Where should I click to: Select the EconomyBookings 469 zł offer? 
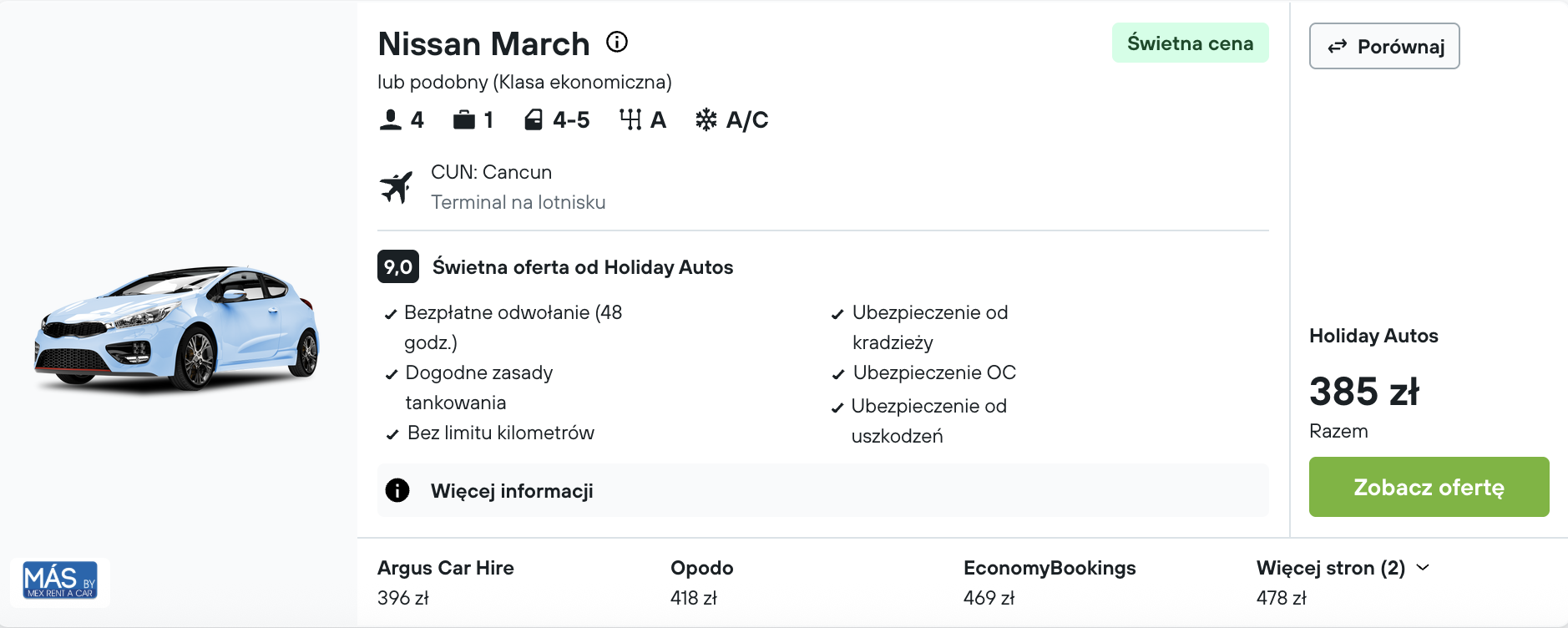(1050, 582)
